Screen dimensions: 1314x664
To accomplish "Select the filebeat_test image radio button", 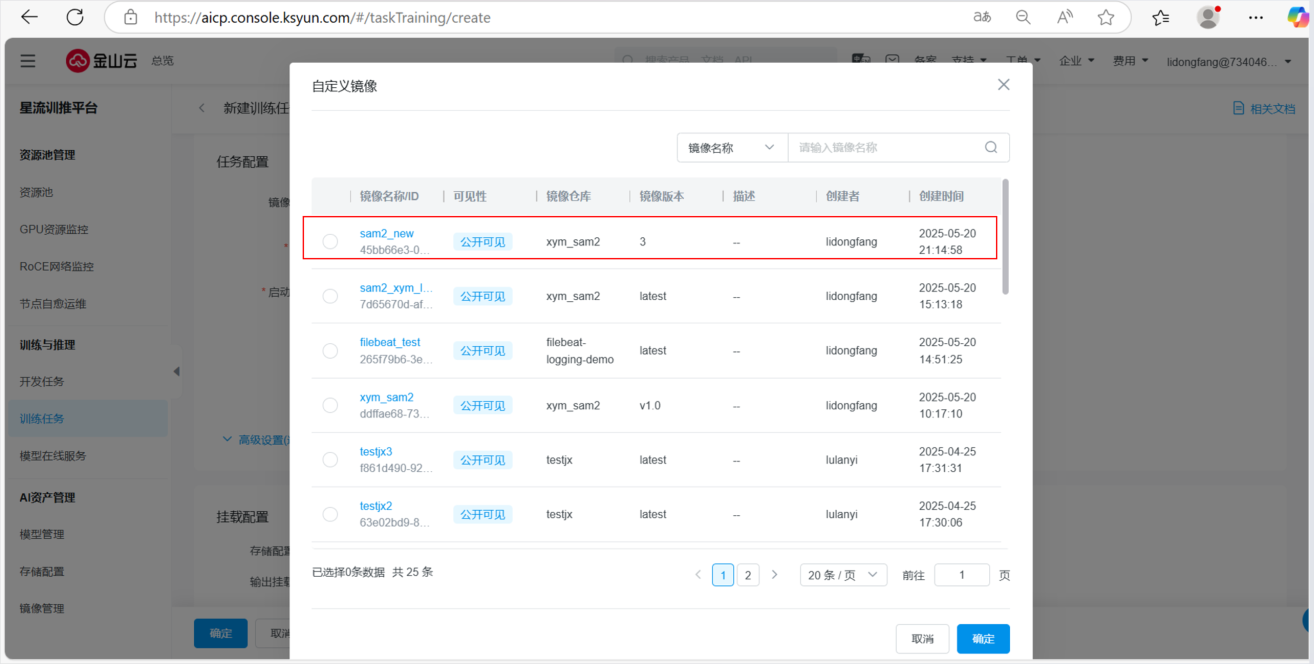I will pyautogui.click(x=330, y=351).
